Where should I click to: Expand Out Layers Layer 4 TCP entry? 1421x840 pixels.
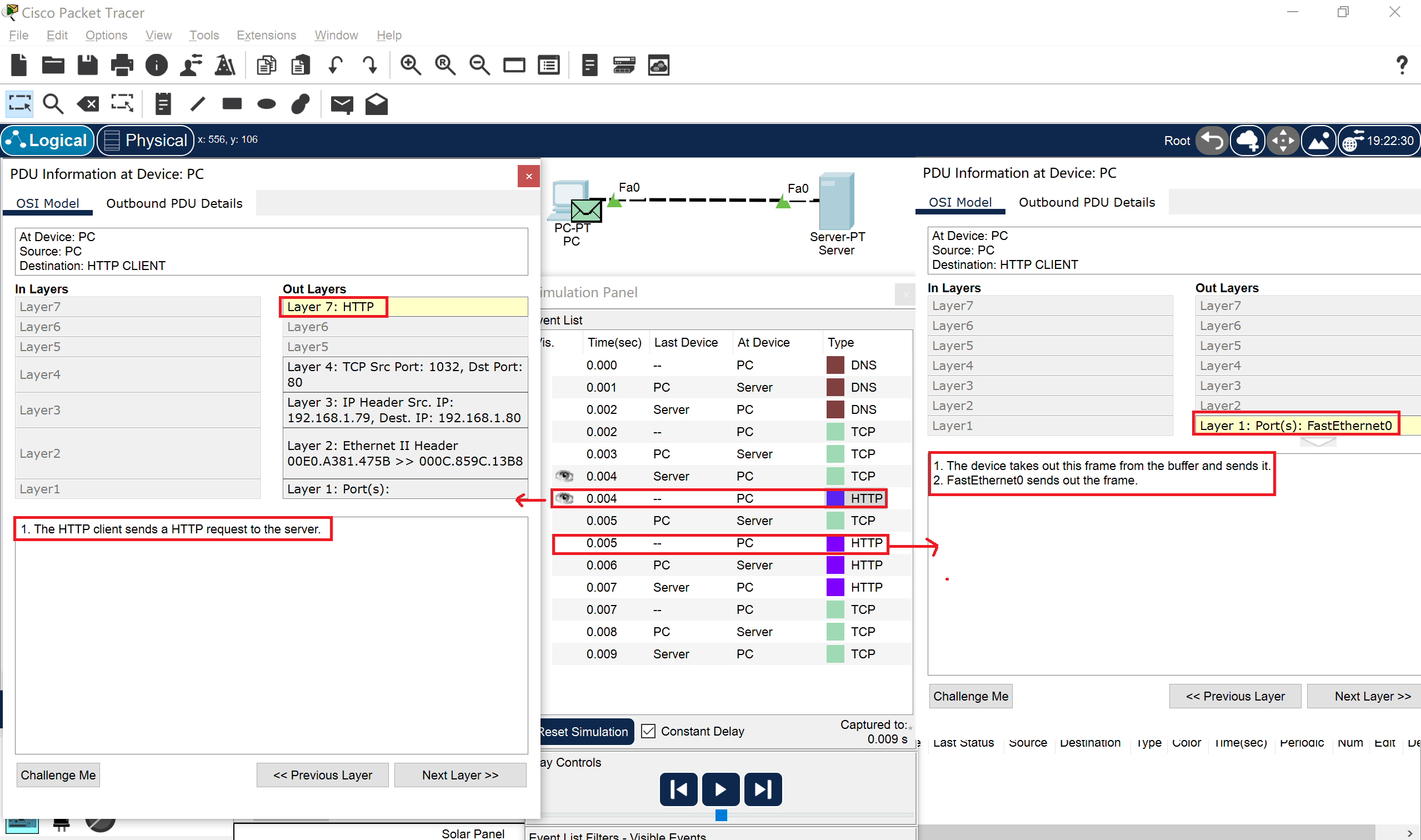(404, 374)
